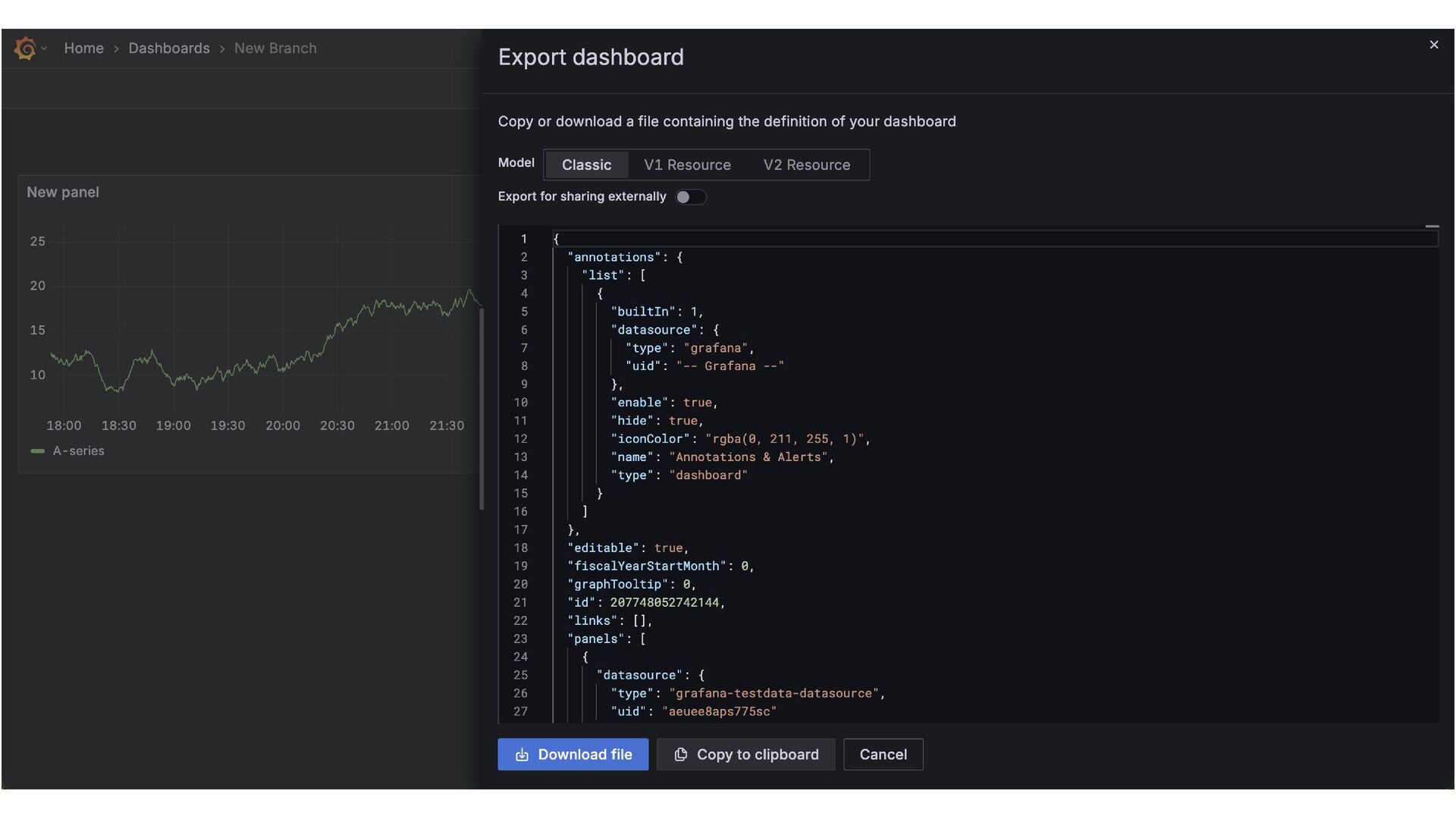Click line number 1 in the editor gutter

tap(523, 239)
